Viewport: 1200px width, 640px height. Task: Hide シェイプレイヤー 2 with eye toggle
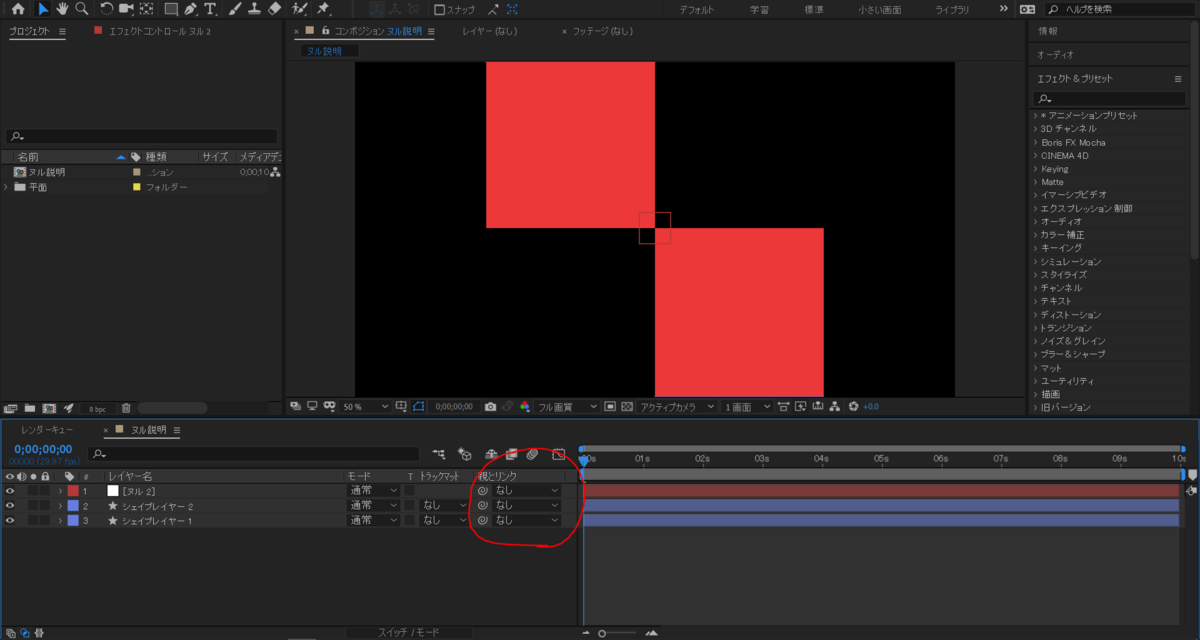(9, 506)
